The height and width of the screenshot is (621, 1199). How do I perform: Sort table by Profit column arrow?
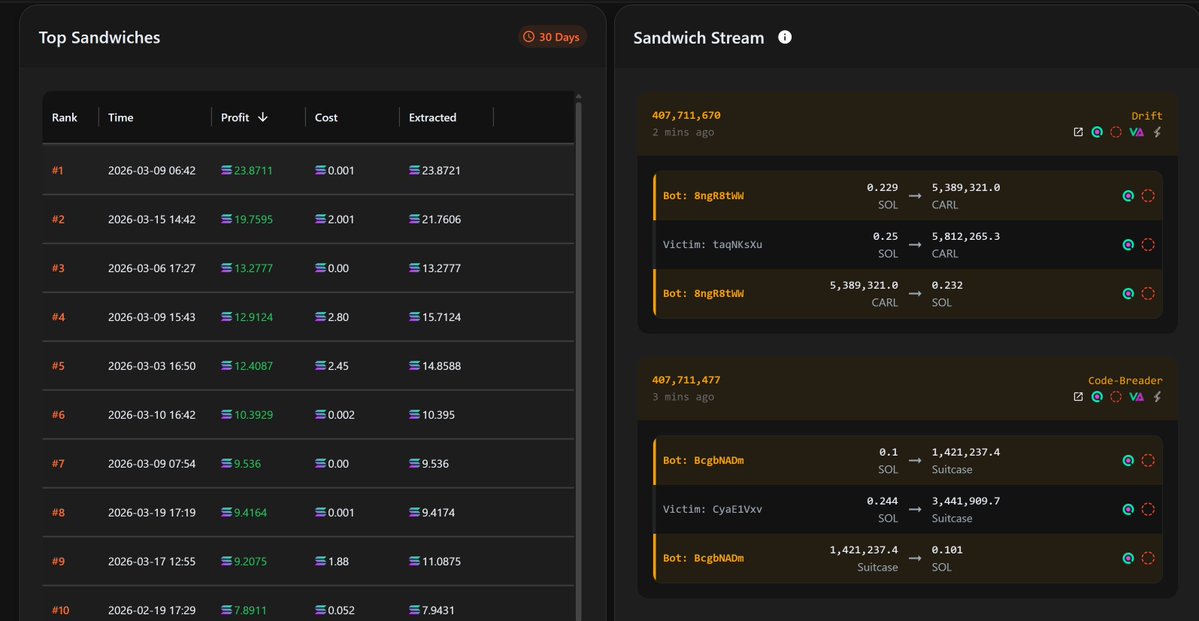(263, 118)
